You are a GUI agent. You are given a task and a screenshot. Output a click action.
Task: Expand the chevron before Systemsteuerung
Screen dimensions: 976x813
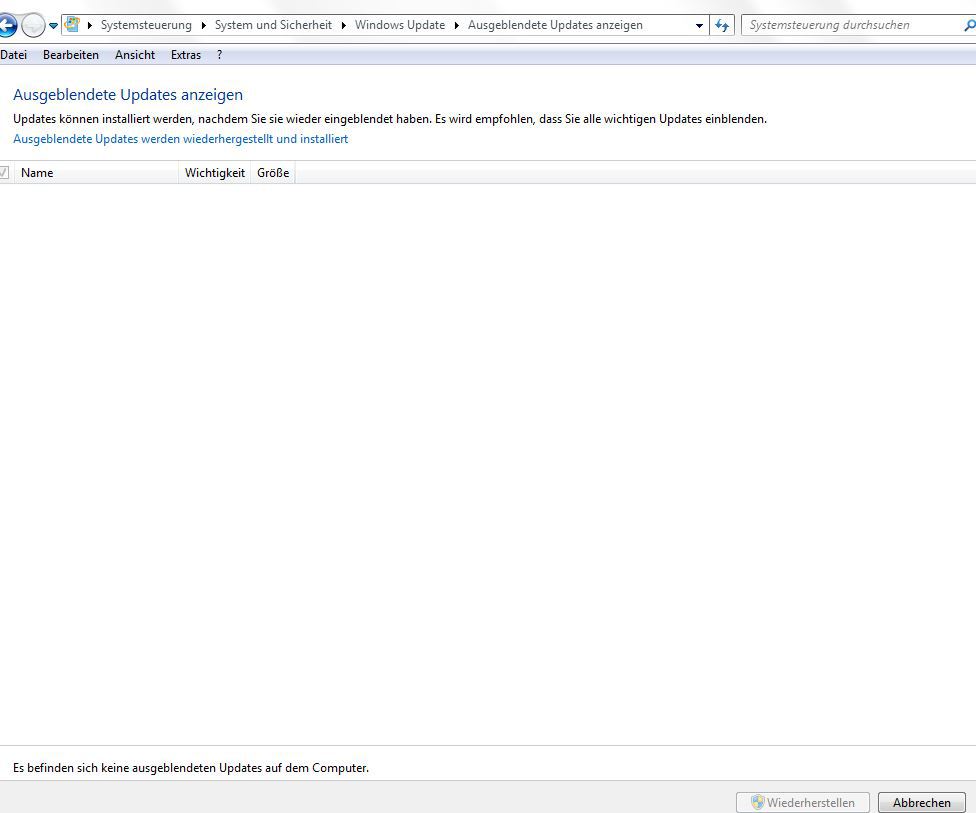tap(90, 26)
